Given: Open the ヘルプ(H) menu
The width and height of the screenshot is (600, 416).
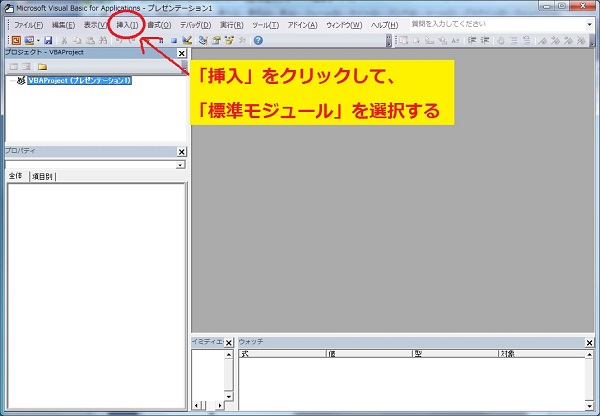Looking at the screenshot, I should point(385,25).
